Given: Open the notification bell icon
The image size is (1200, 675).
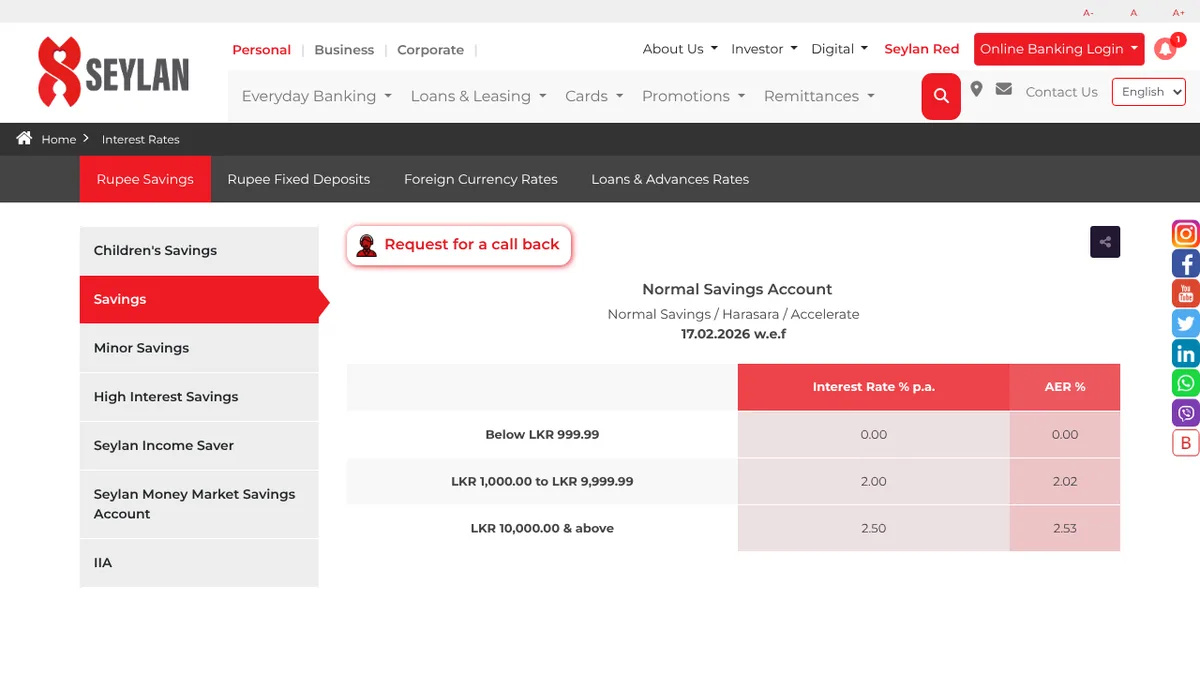Looking at the screenshot, I should pyautogui.click(x=1165, y=48).
